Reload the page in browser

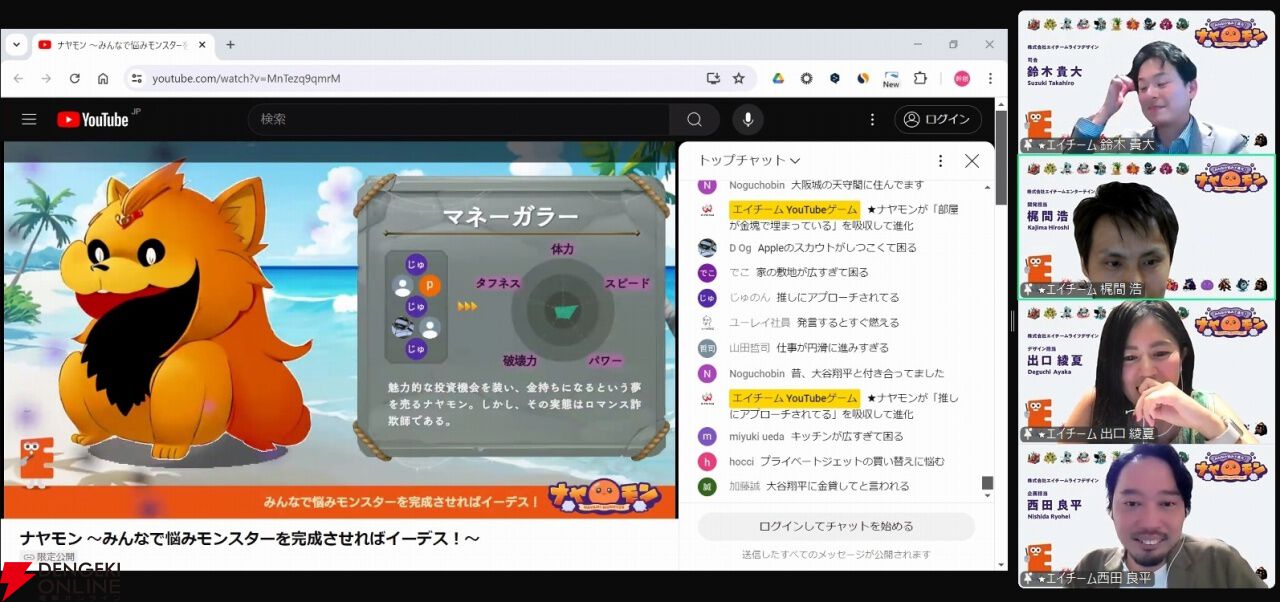point(74,78)
